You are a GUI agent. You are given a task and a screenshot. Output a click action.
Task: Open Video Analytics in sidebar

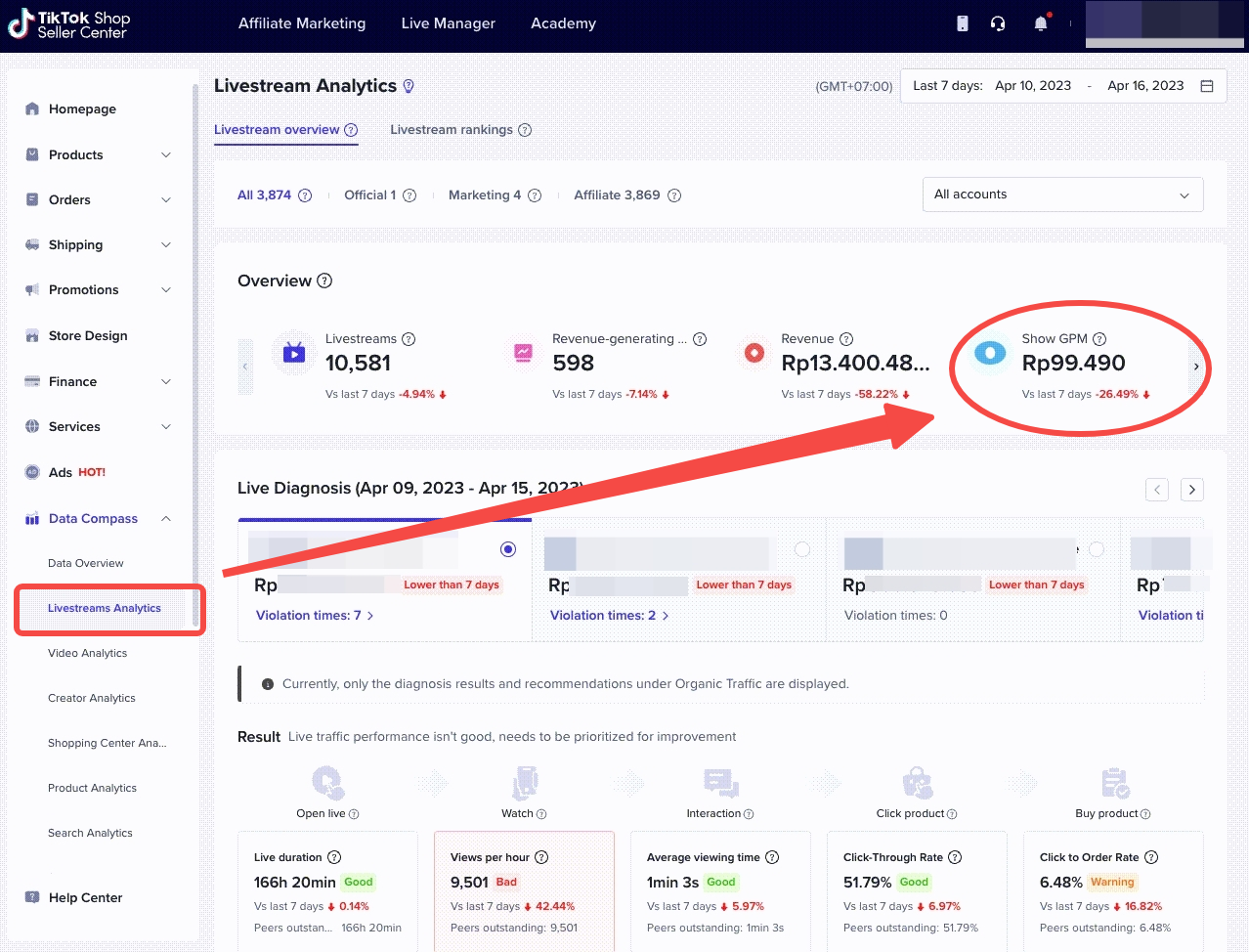tap(87, 653)
